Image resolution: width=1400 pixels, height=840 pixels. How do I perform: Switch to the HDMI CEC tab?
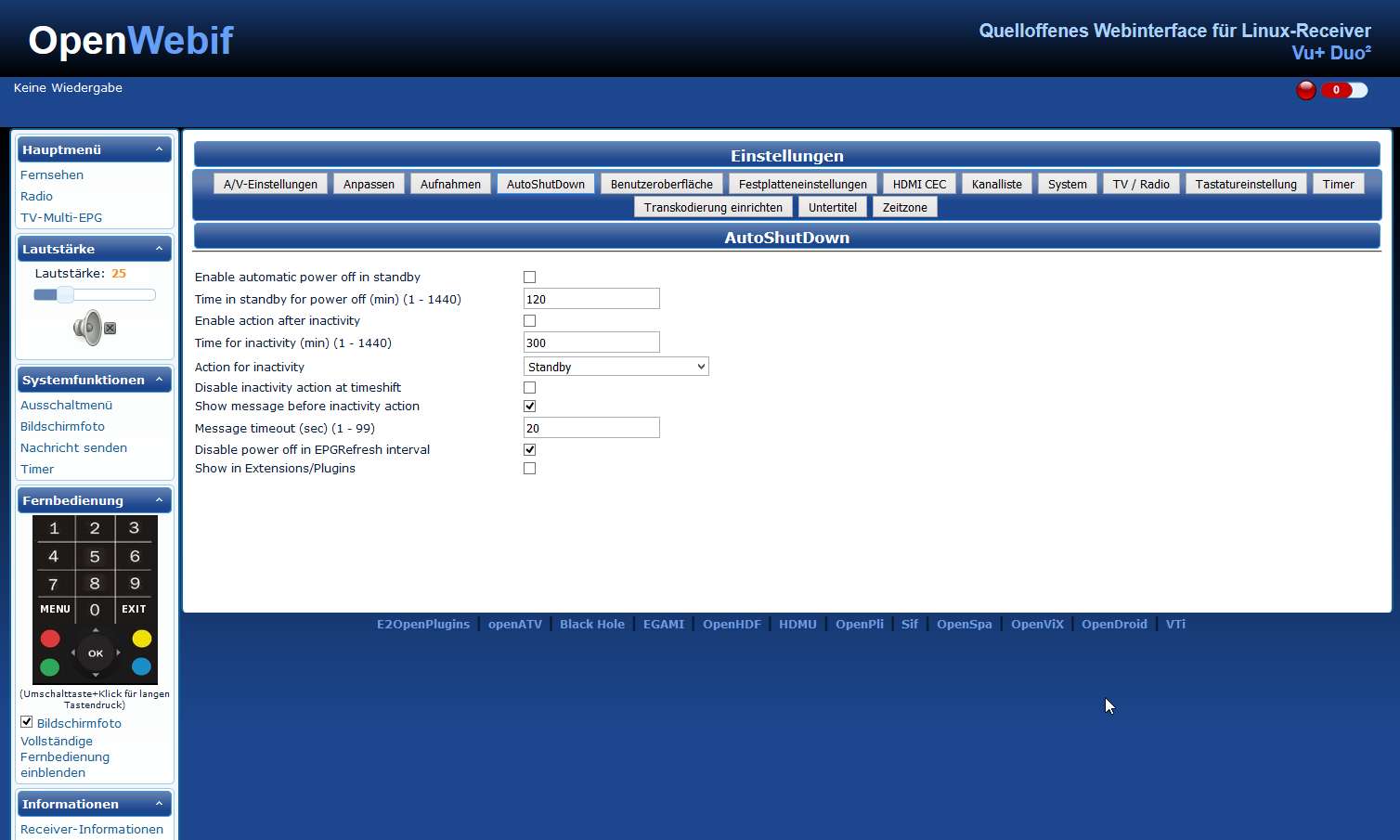tap(919, 184)
